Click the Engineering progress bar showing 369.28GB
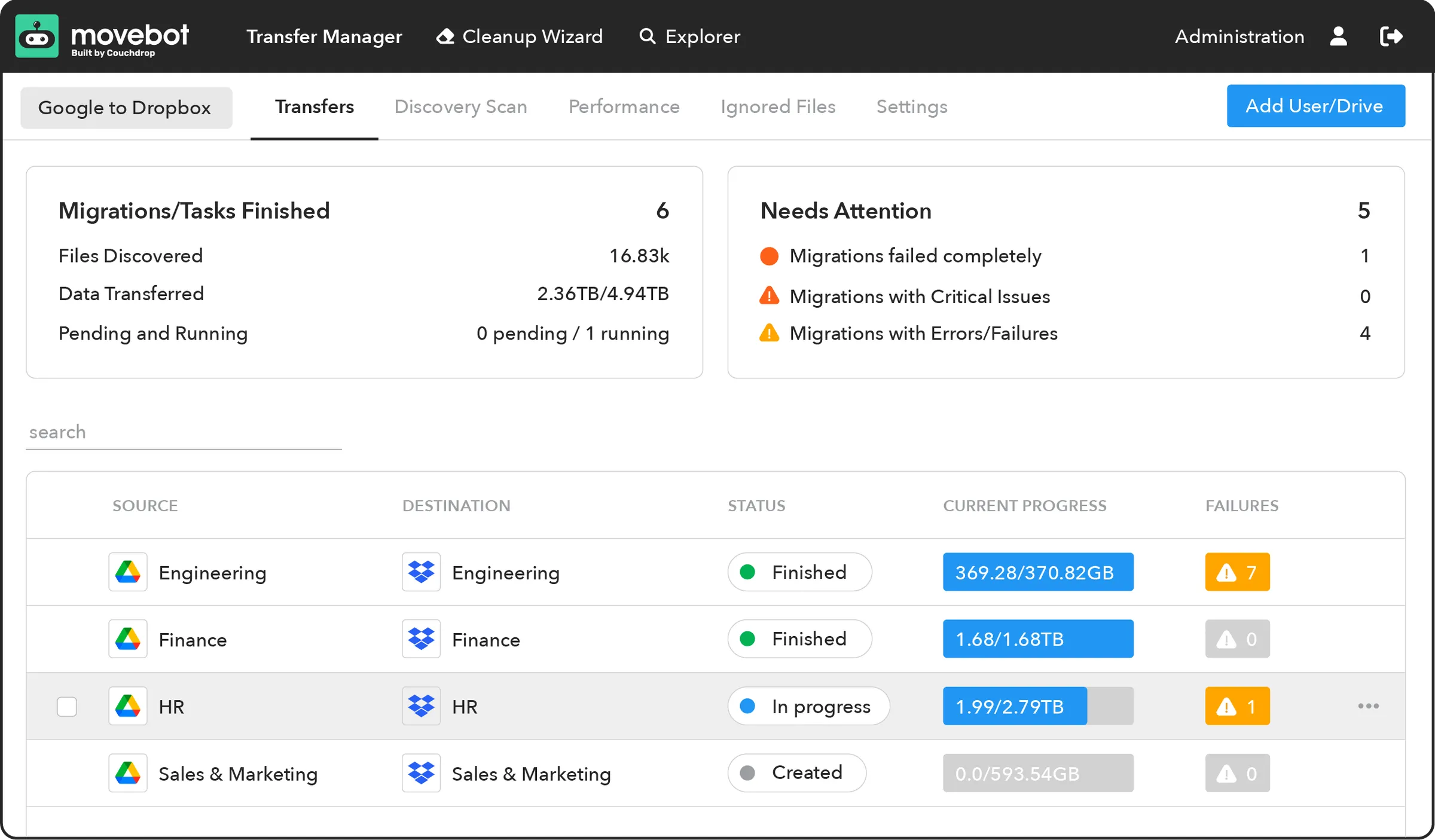The width and height of the screenshot is (1435, 840). tap(1038, 572)
